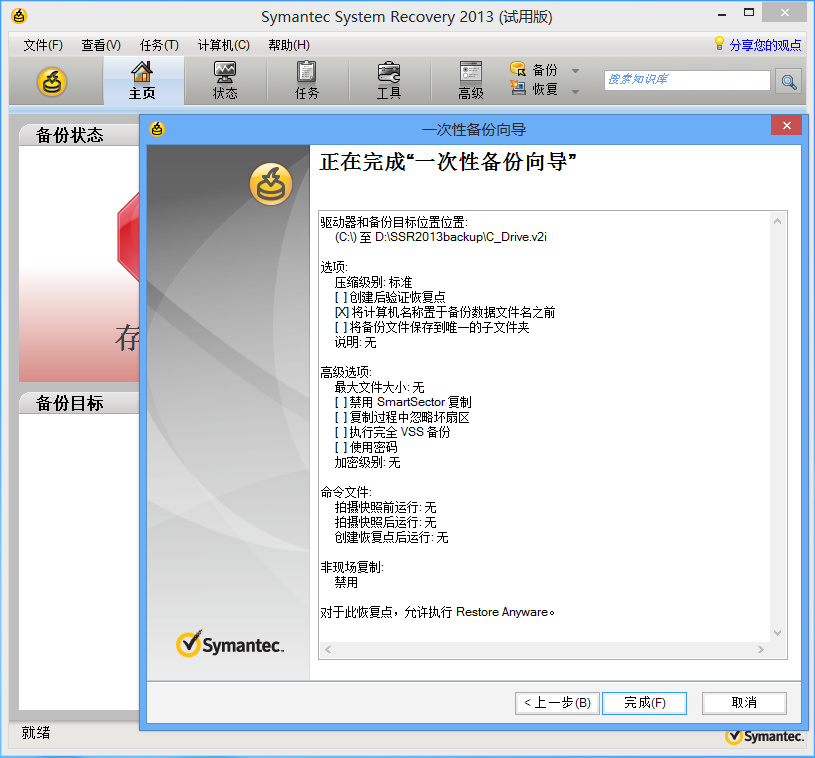Open the 状态 status monitor view
Image resolution: width=815 pixels, height=758 pixels.
[x=225, y=81]
